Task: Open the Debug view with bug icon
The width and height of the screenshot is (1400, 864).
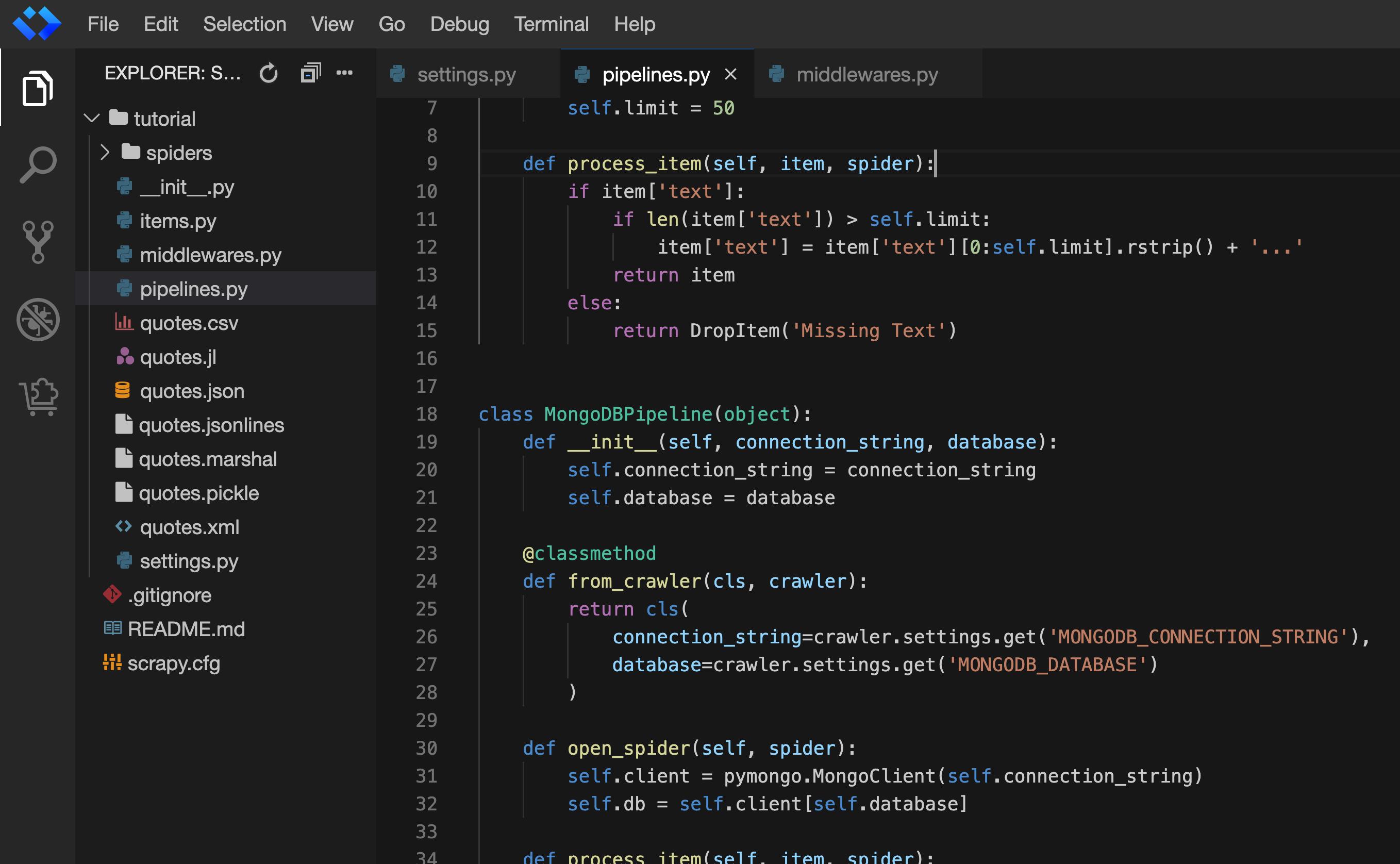Action: (38, 320)
